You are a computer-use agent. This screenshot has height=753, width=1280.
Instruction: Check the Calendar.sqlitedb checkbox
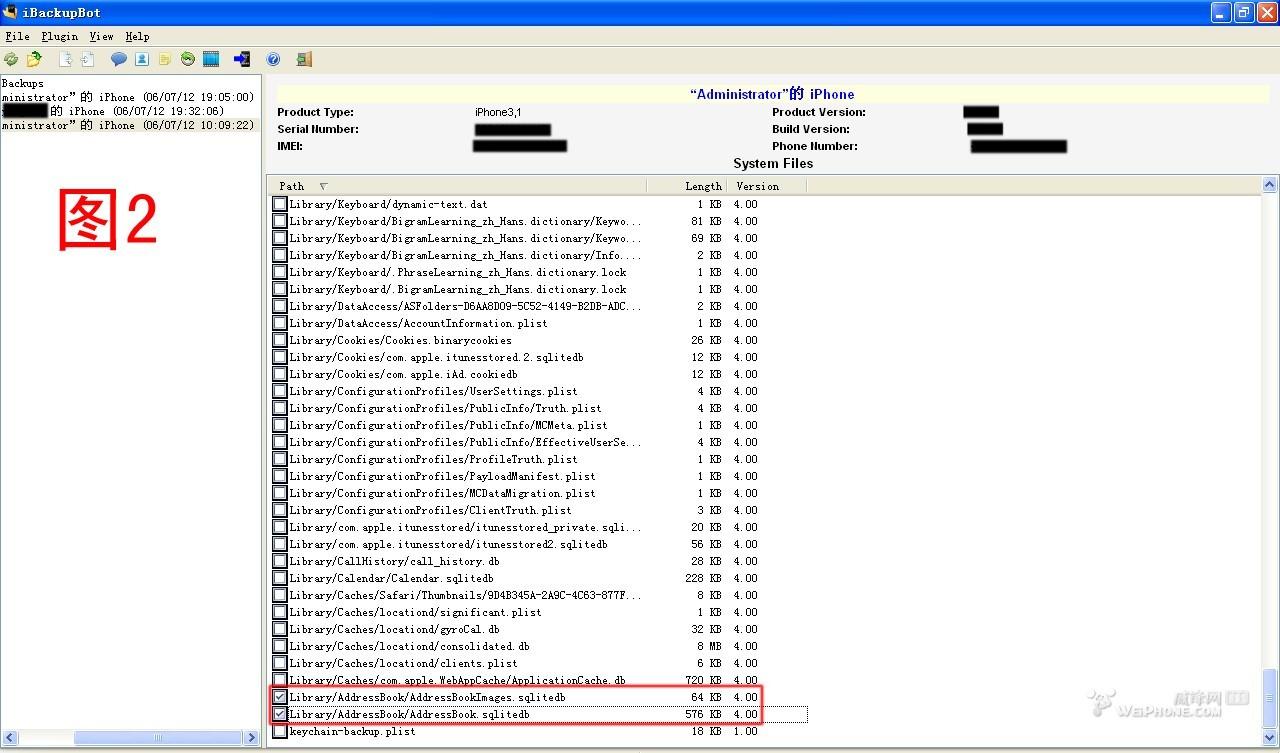(x=280, y=578)
